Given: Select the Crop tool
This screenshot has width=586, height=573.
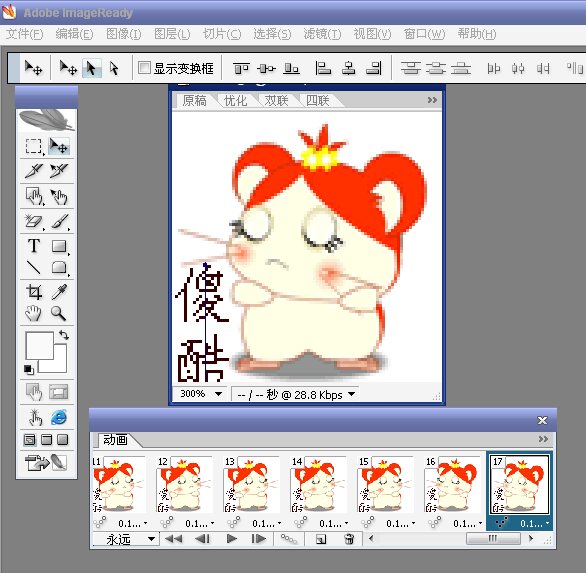Looking at the screenshot, I should pos(34,292).
